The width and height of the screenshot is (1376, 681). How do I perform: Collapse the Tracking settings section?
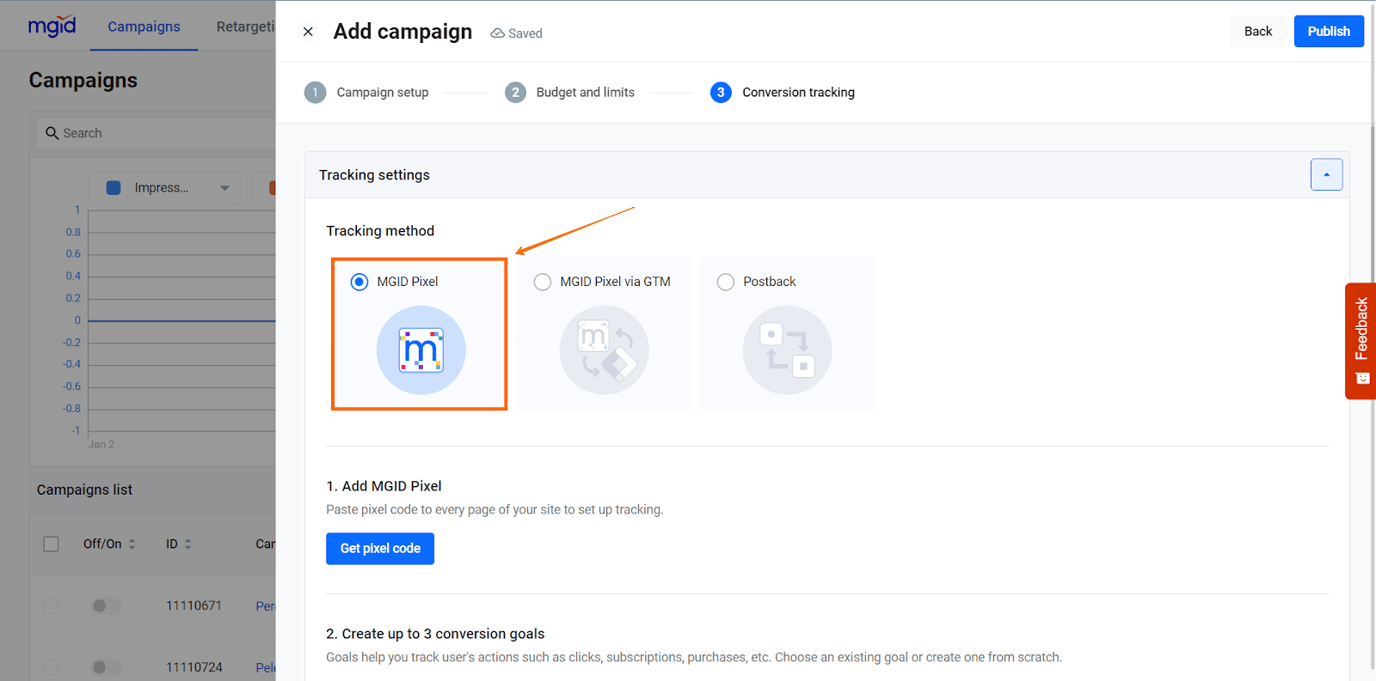click(1327, 174)
